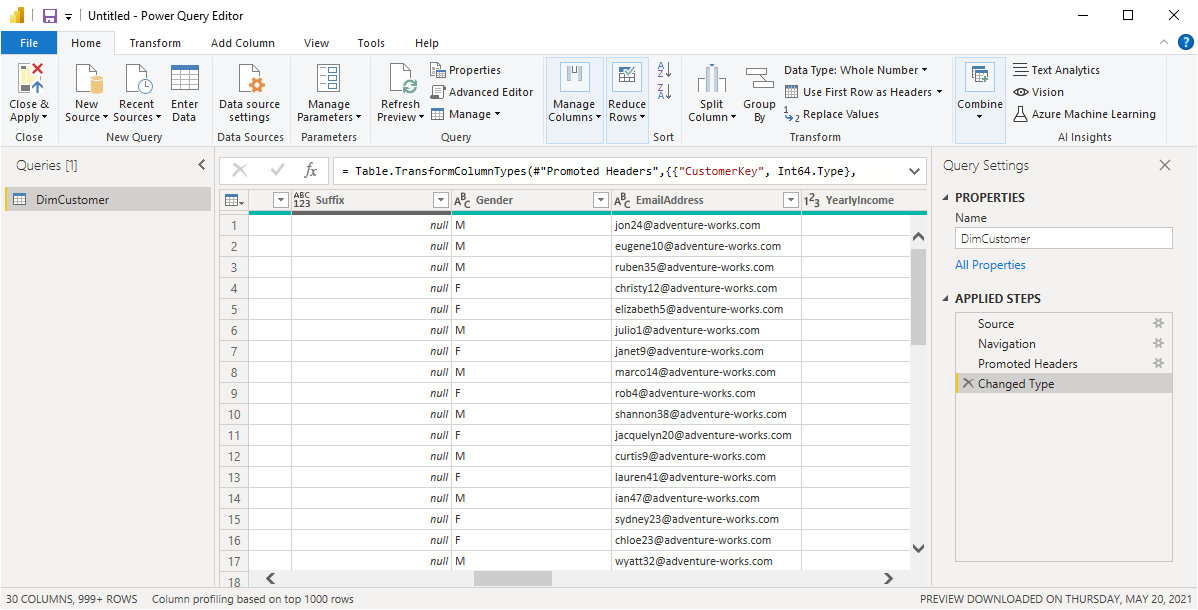This screenshot has width=1198, height=610.
Task: Switch to the Transform ribbon tab
Action: 155,43
